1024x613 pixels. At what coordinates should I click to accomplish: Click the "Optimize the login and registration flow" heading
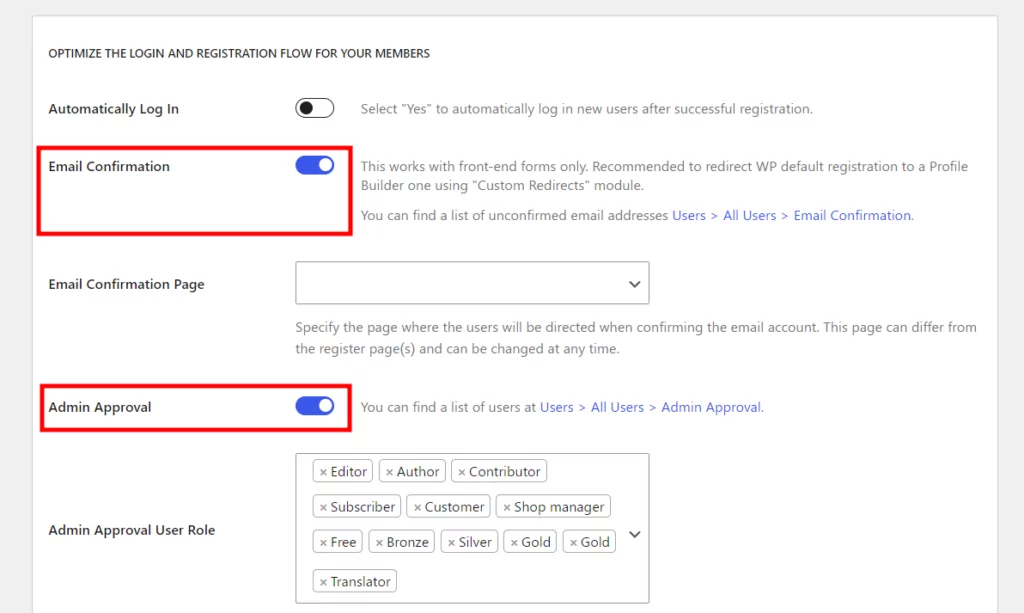click(x=239, y=54)
